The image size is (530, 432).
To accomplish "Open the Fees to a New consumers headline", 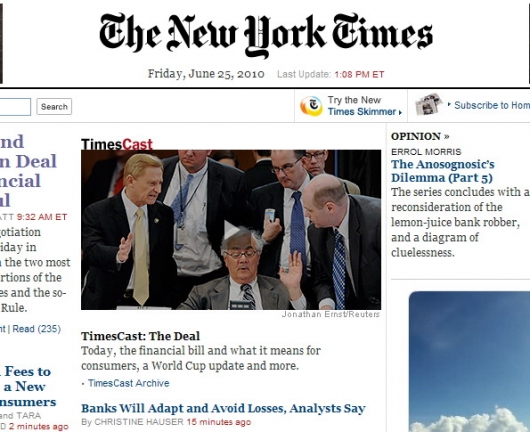I will 28,387.
